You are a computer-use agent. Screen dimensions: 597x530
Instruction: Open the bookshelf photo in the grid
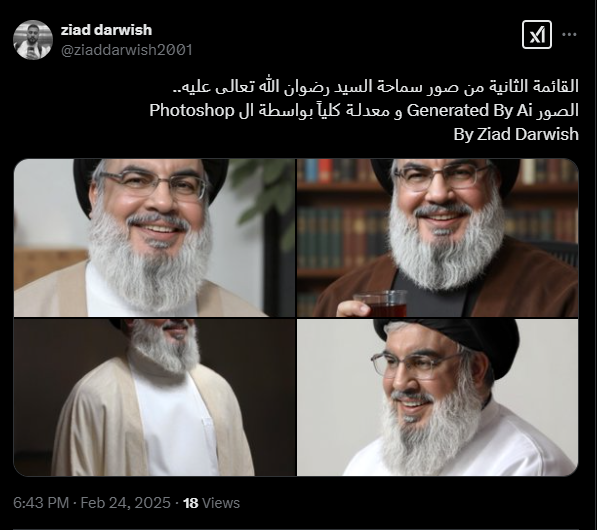[x=437, y=238]
